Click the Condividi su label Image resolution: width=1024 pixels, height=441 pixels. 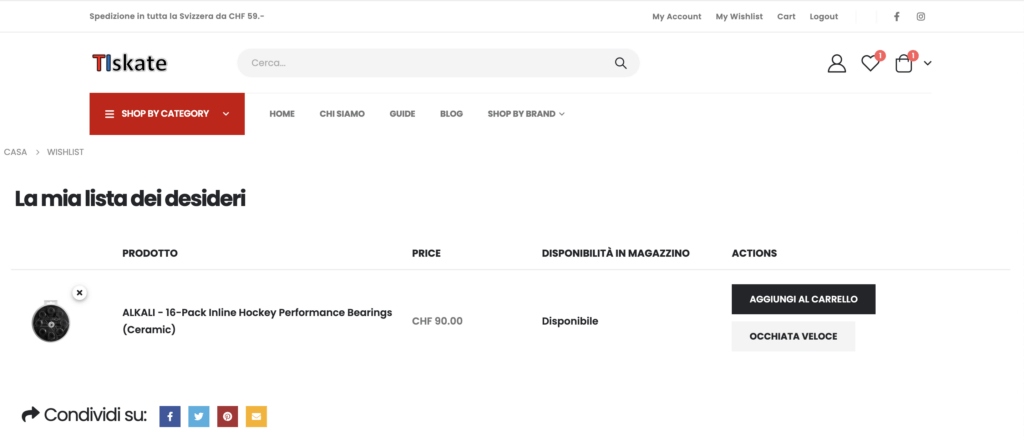click(x=95, y=415)
